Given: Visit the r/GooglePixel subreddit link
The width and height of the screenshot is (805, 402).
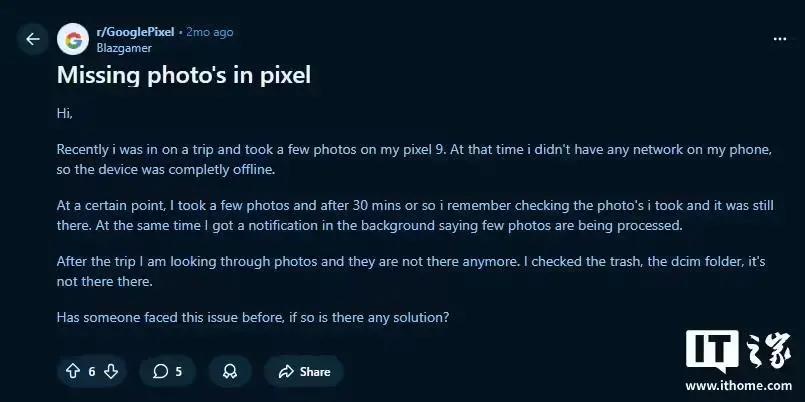Looking at the screenshot, I should tap(135, 32).
